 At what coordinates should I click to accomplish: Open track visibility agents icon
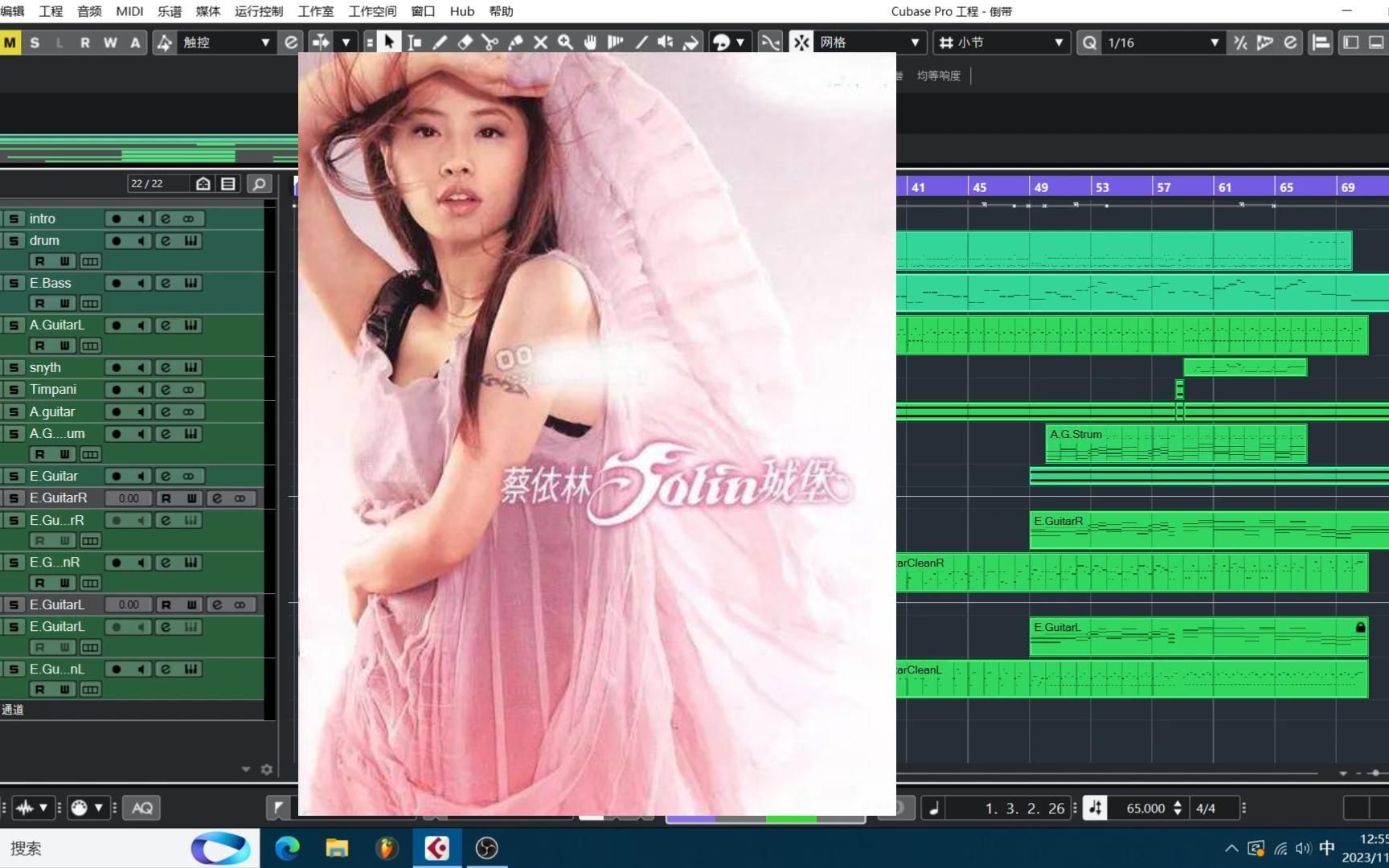pos(203,184)
